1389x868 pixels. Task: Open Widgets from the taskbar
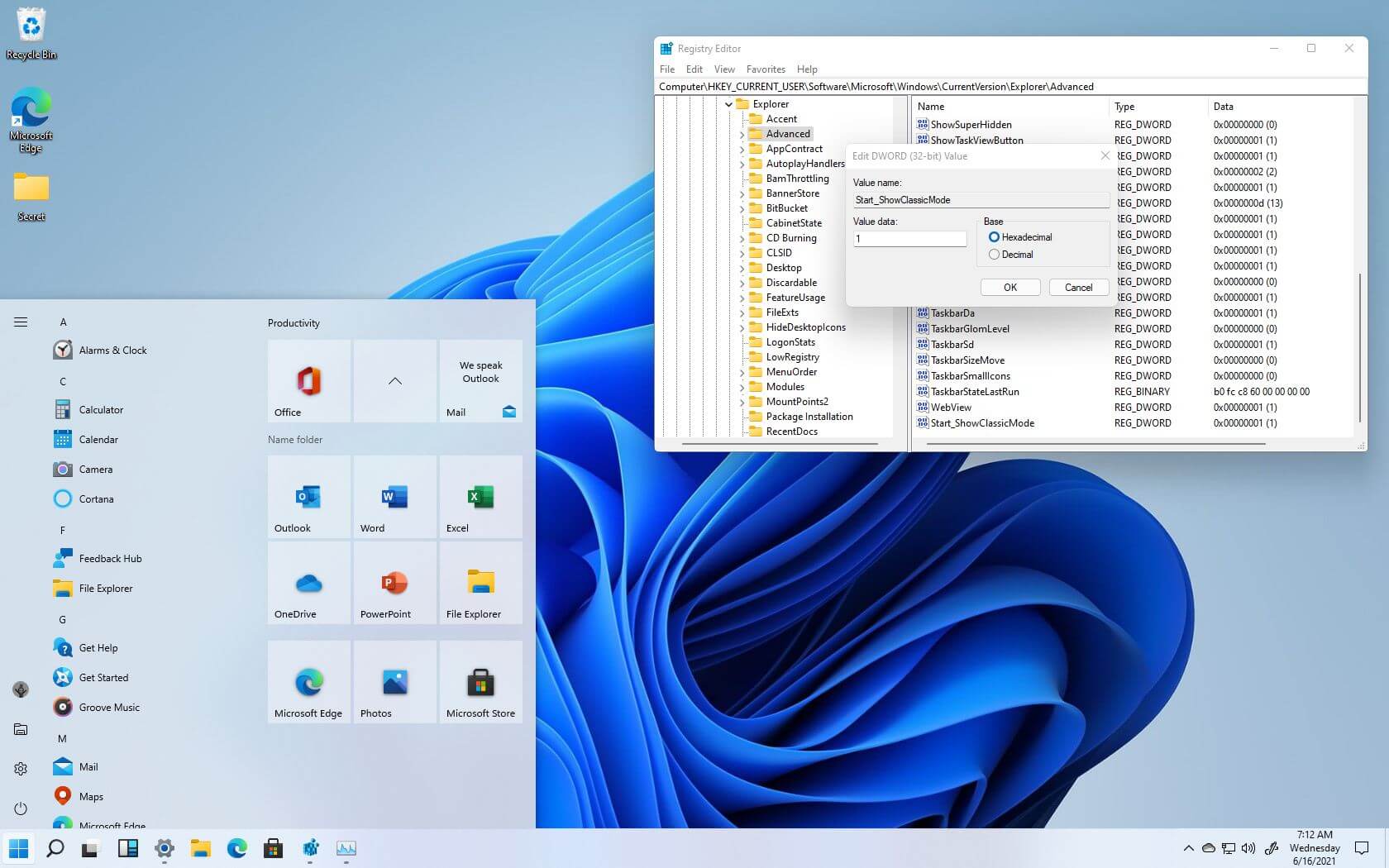click(128, 848)
